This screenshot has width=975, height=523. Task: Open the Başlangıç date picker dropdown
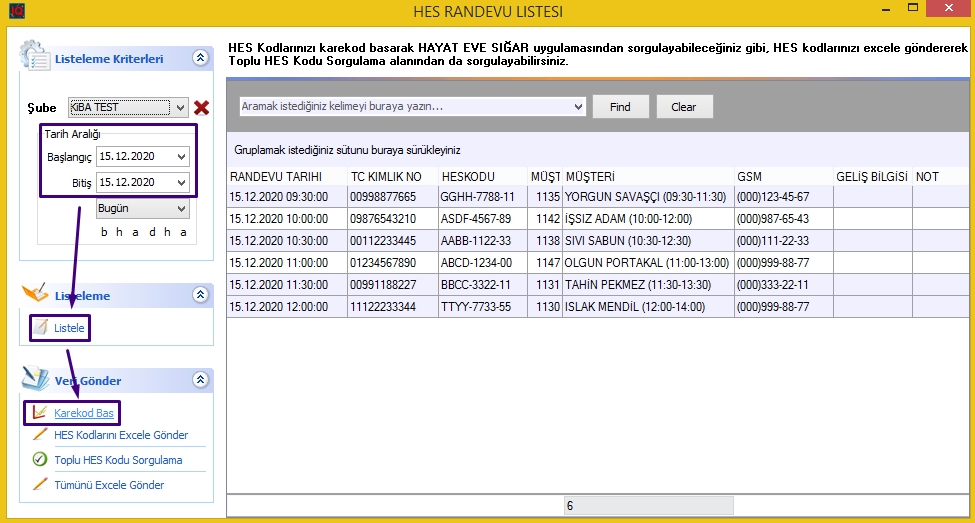[x=181, y=157]
